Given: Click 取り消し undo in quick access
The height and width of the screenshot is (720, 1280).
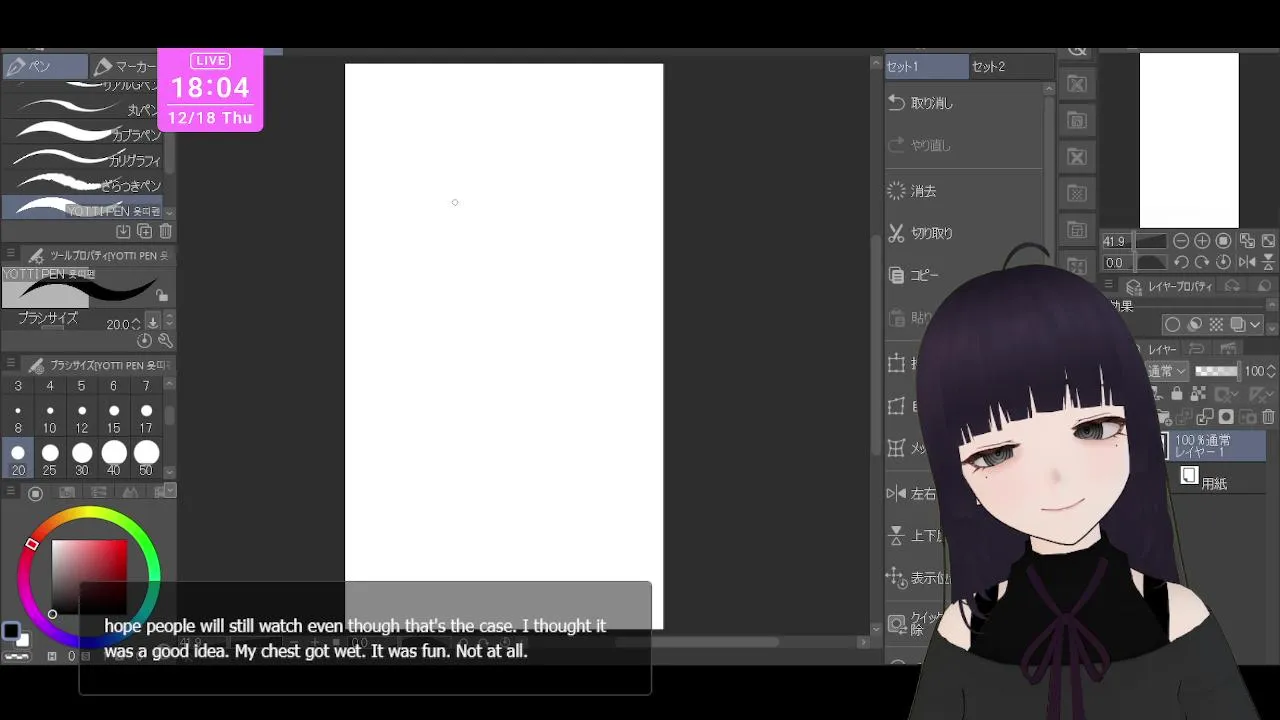Looking at the screenshot, I should [965, 103].
